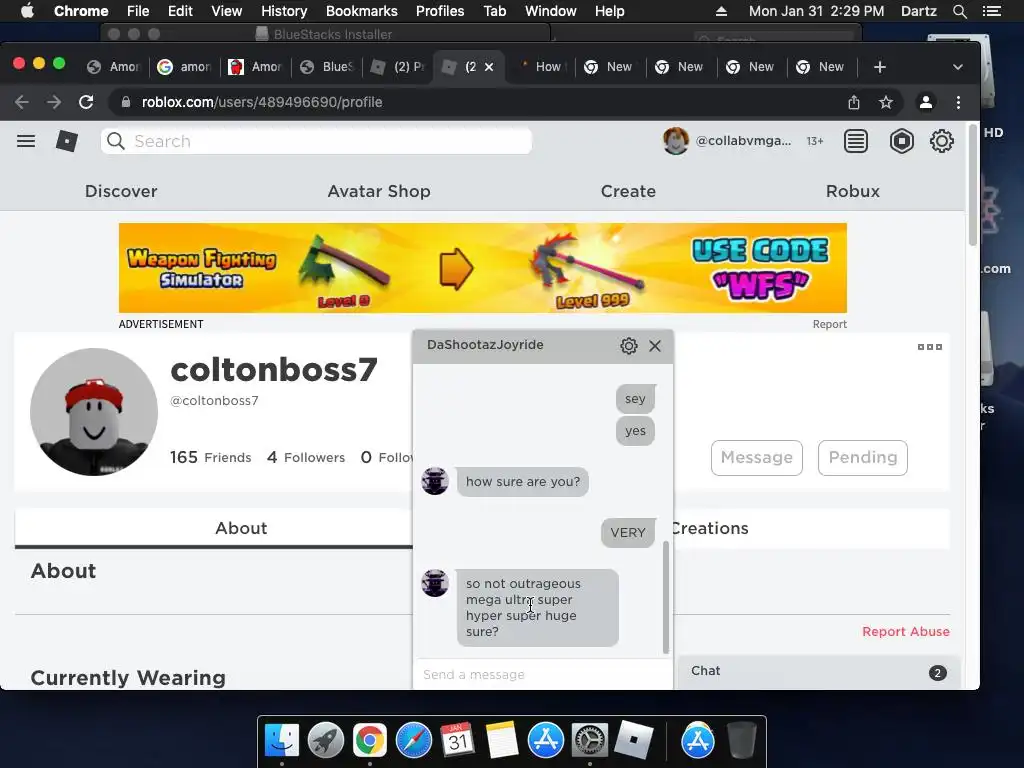Click the Weapon Fighting Simulator ad banner
This screenshot has height=768, width=1024.
tap(483, 268)
